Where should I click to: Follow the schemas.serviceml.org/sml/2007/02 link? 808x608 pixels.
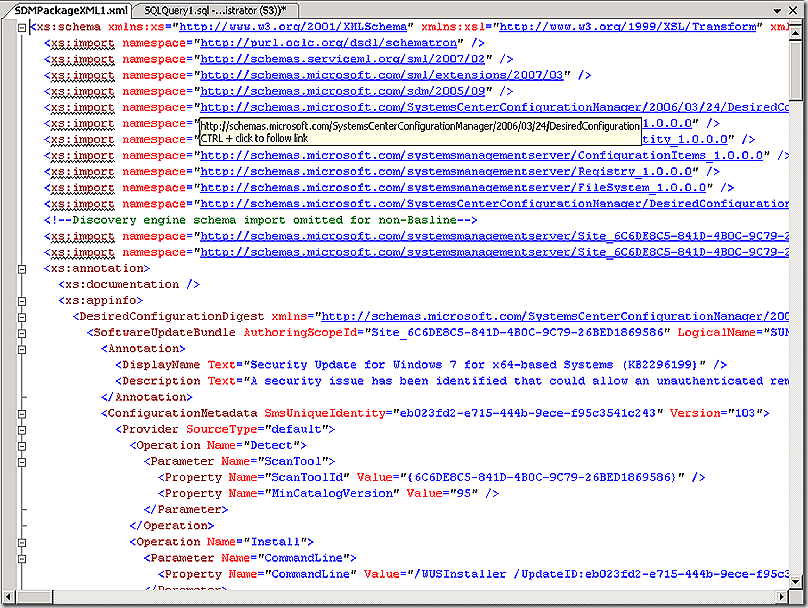(x=343, y=59)
